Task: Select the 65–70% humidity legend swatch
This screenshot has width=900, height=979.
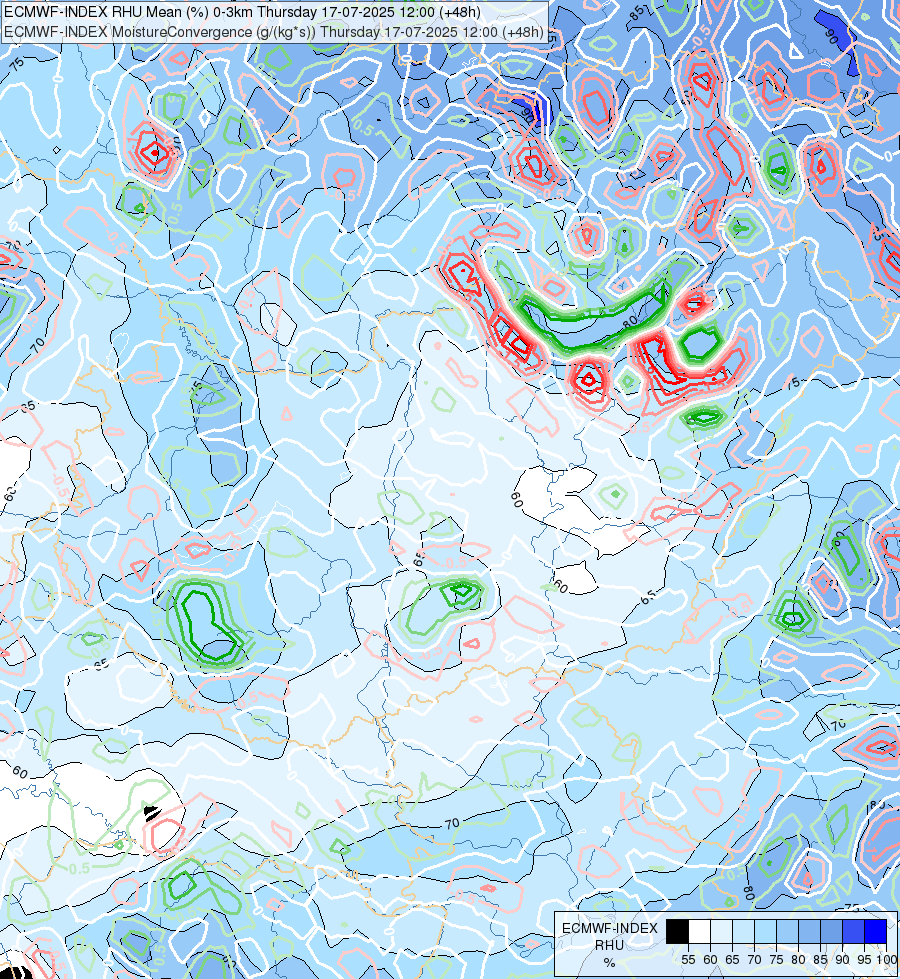Action: (x=743, y=931)
